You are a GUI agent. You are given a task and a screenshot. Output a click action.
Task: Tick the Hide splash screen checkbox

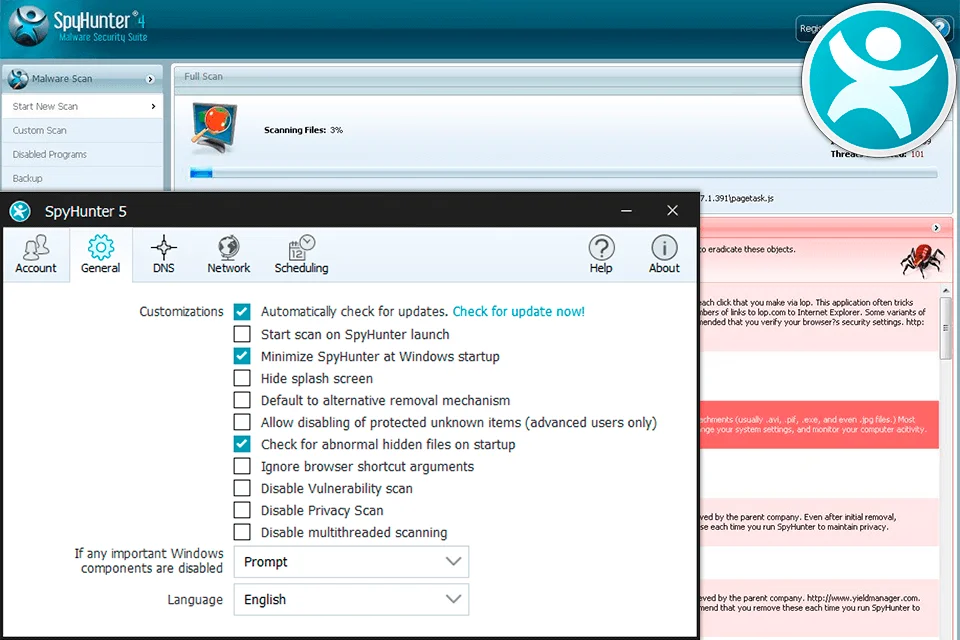tap(242, 378)
